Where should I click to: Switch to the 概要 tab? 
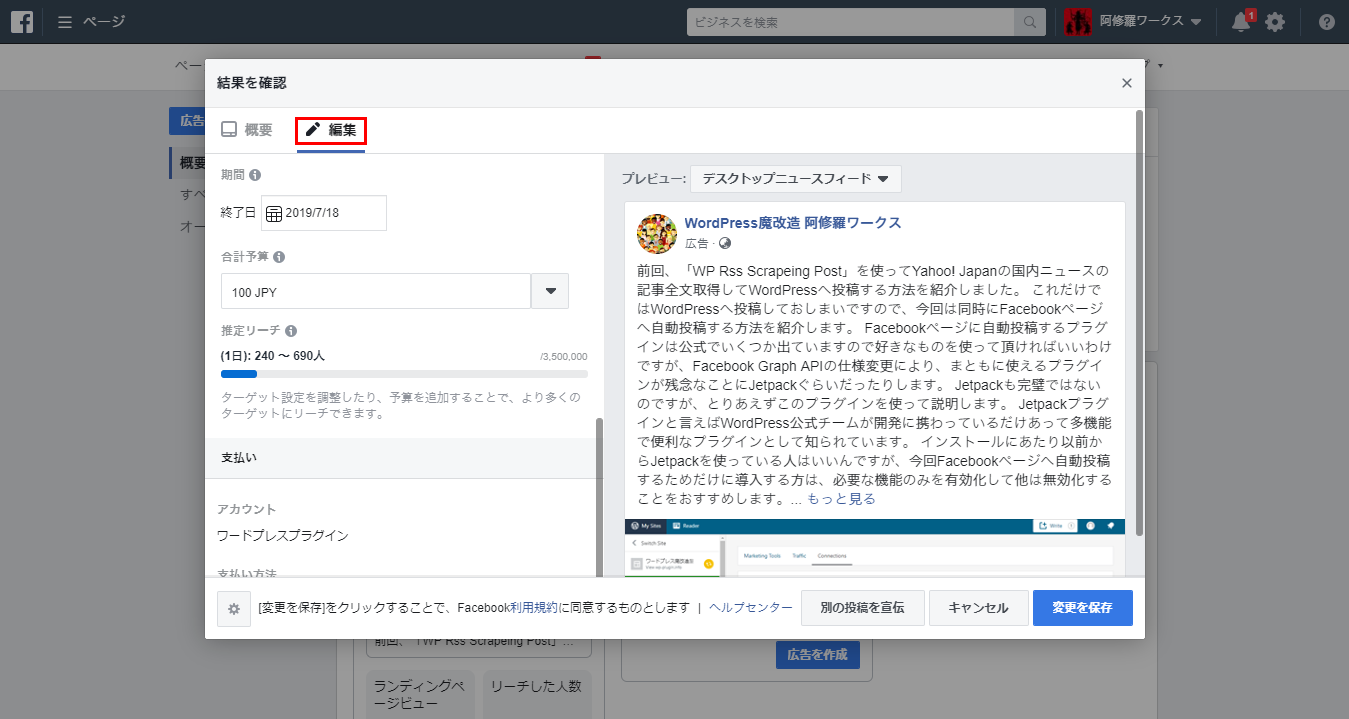pos(247,130)
